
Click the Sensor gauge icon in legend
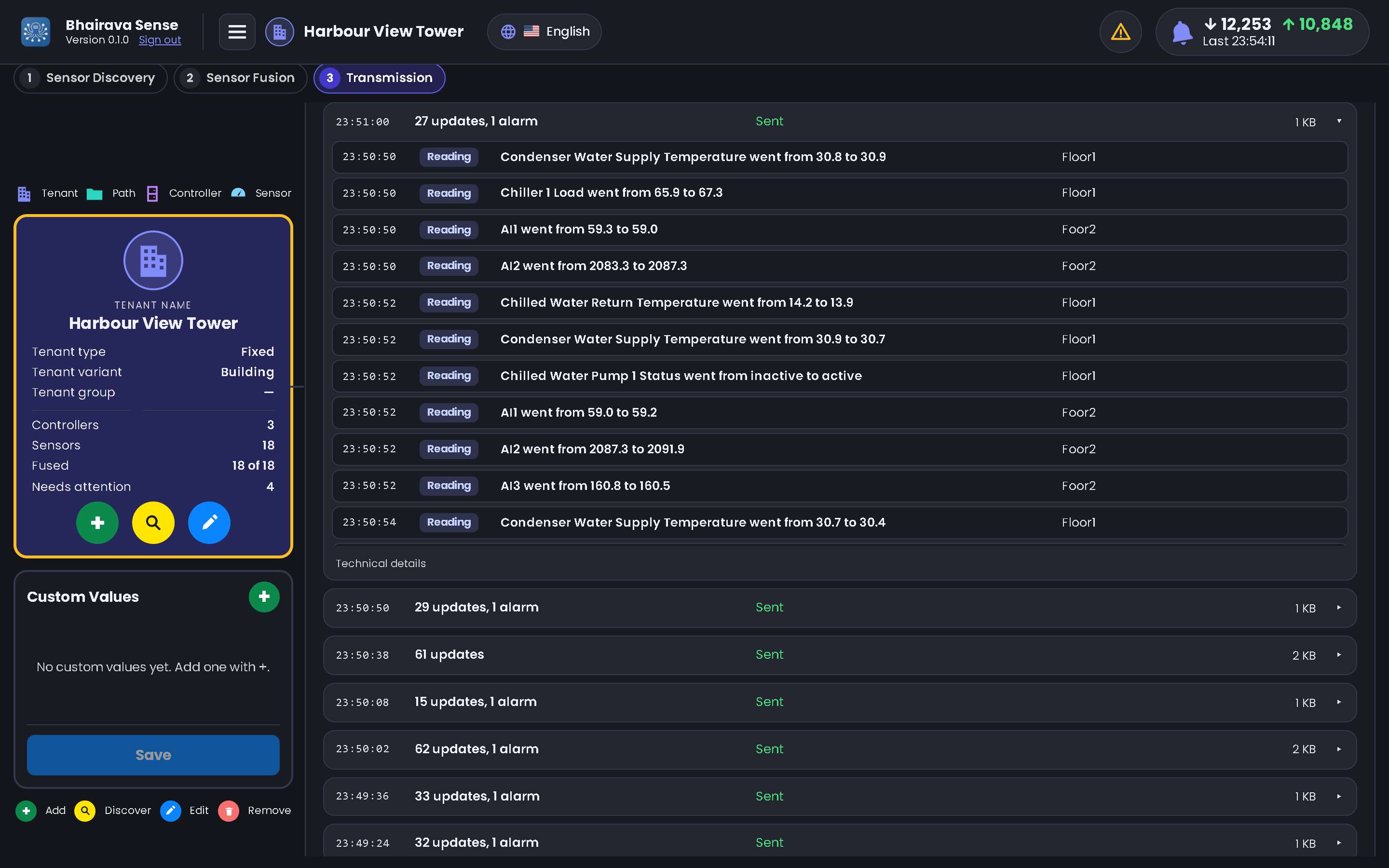tap(238, 193)
